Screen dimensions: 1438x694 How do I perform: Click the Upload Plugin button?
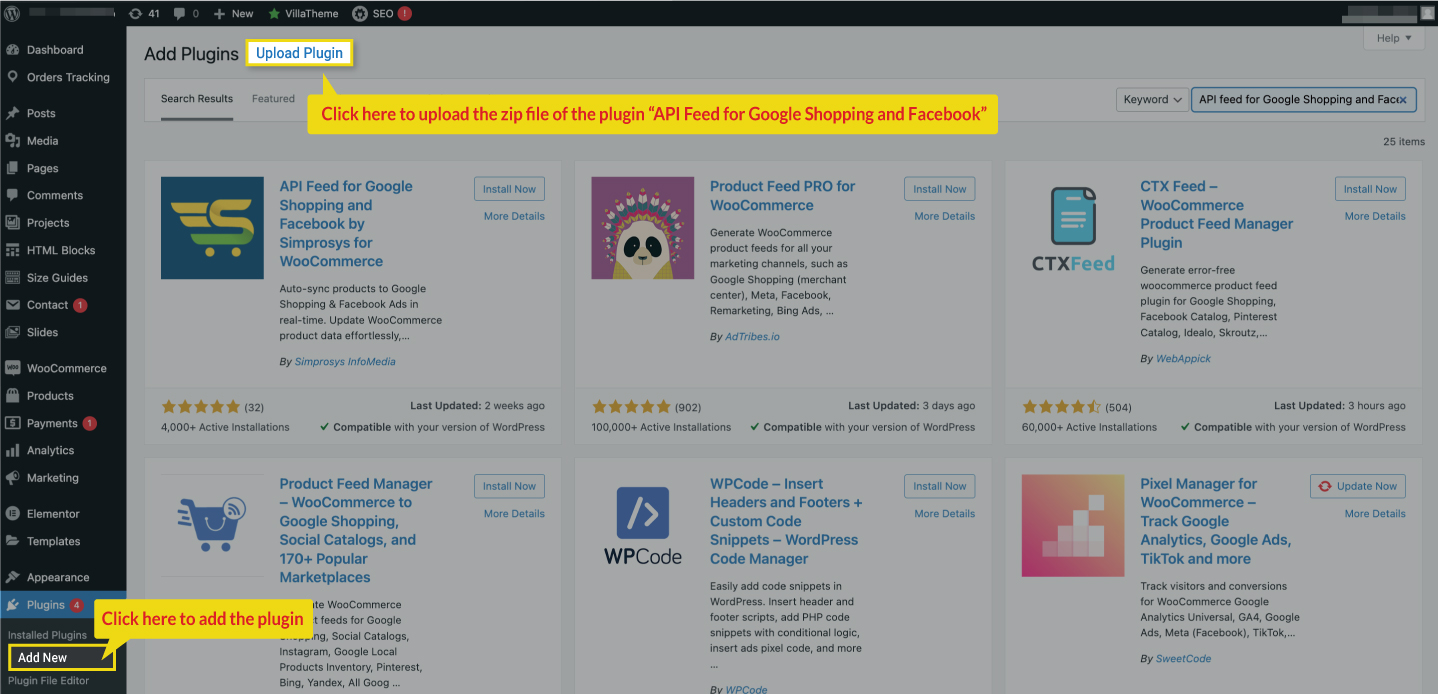(x=299, y=53)
